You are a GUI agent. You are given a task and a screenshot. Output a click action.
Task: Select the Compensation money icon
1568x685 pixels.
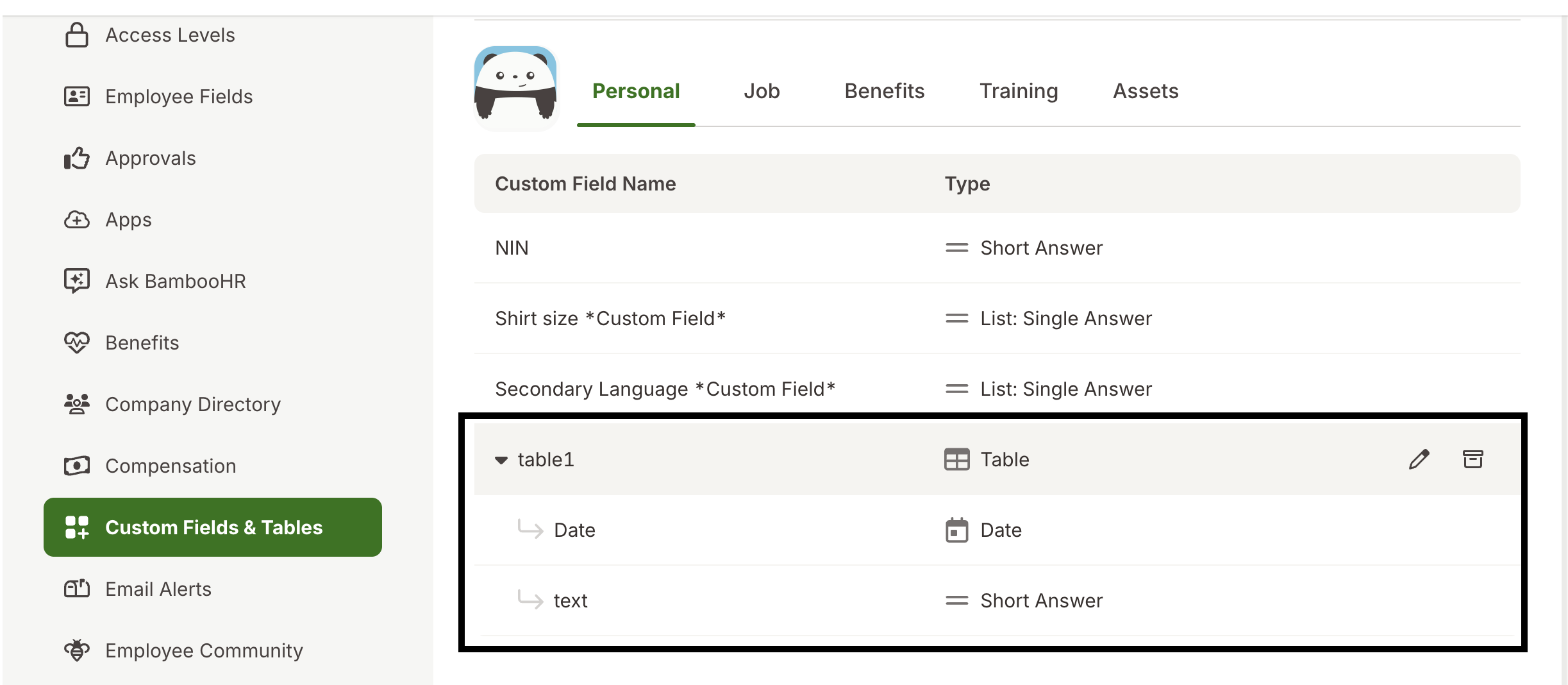tap(77, 466)
